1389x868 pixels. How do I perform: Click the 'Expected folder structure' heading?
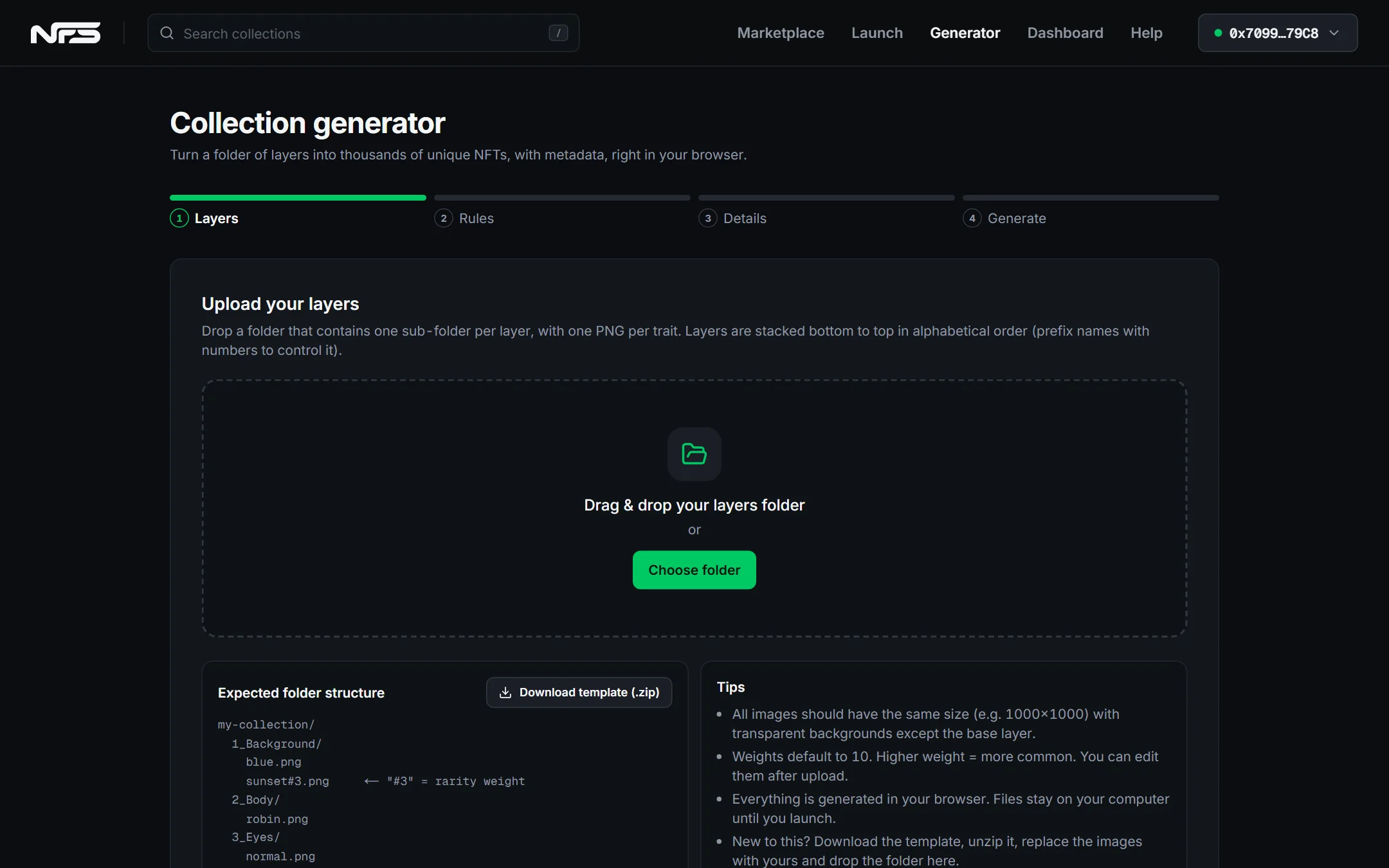pyautogui.click(x=301, y=692)
